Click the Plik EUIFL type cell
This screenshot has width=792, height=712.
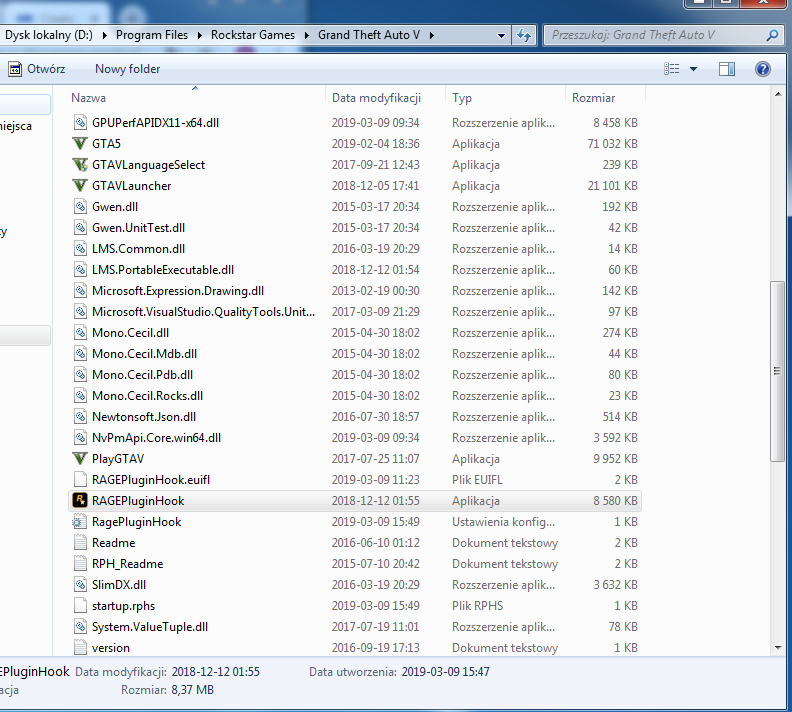477,480
